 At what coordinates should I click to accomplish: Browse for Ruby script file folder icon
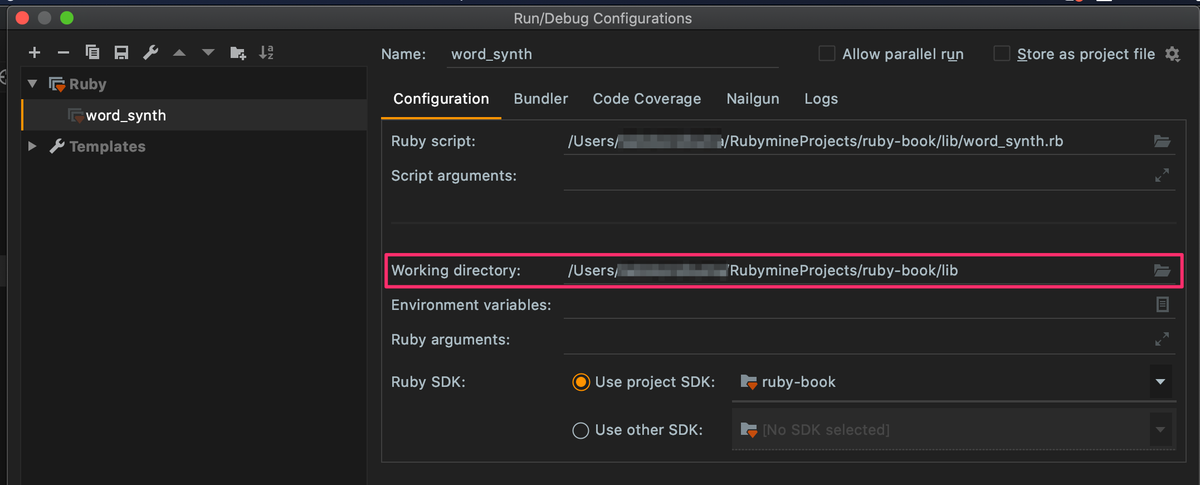pyautogui.click(x=1162, y=141)
